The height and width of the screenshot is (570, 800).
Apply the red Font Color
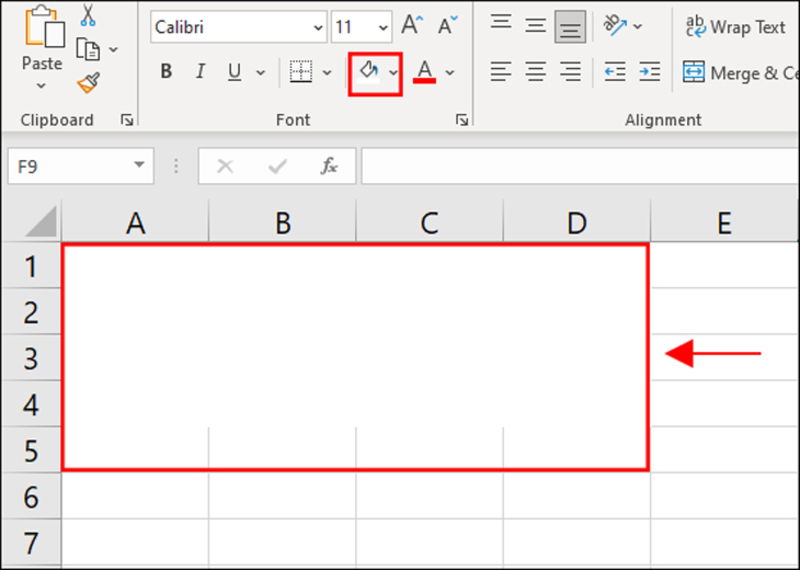(x=424, y=72)
